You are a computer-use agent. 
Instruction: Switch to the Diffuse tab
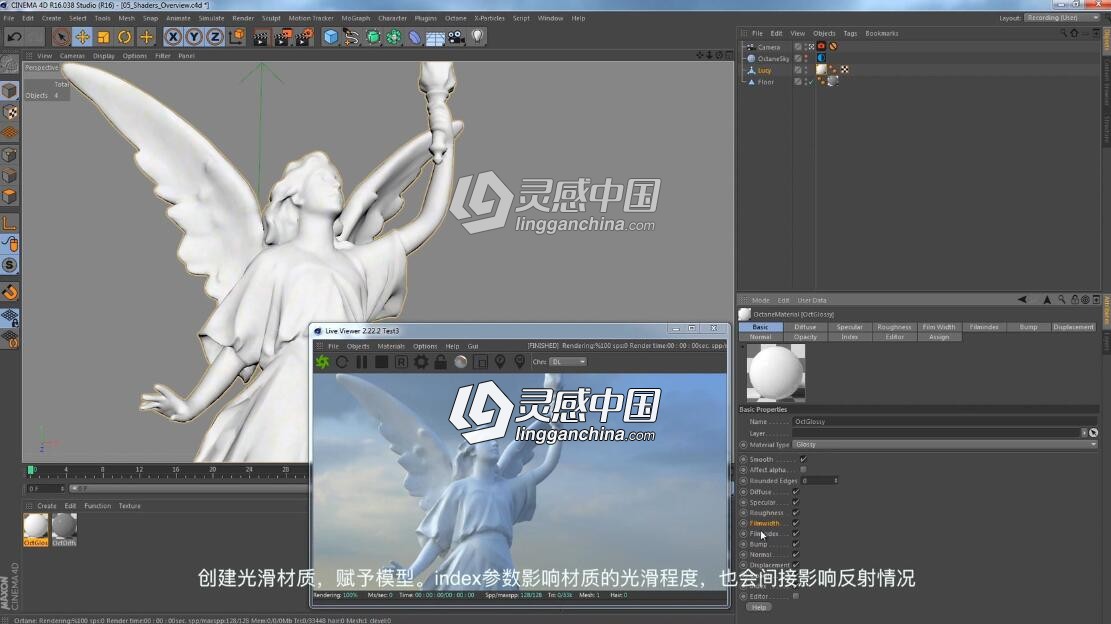pos(805,327)
